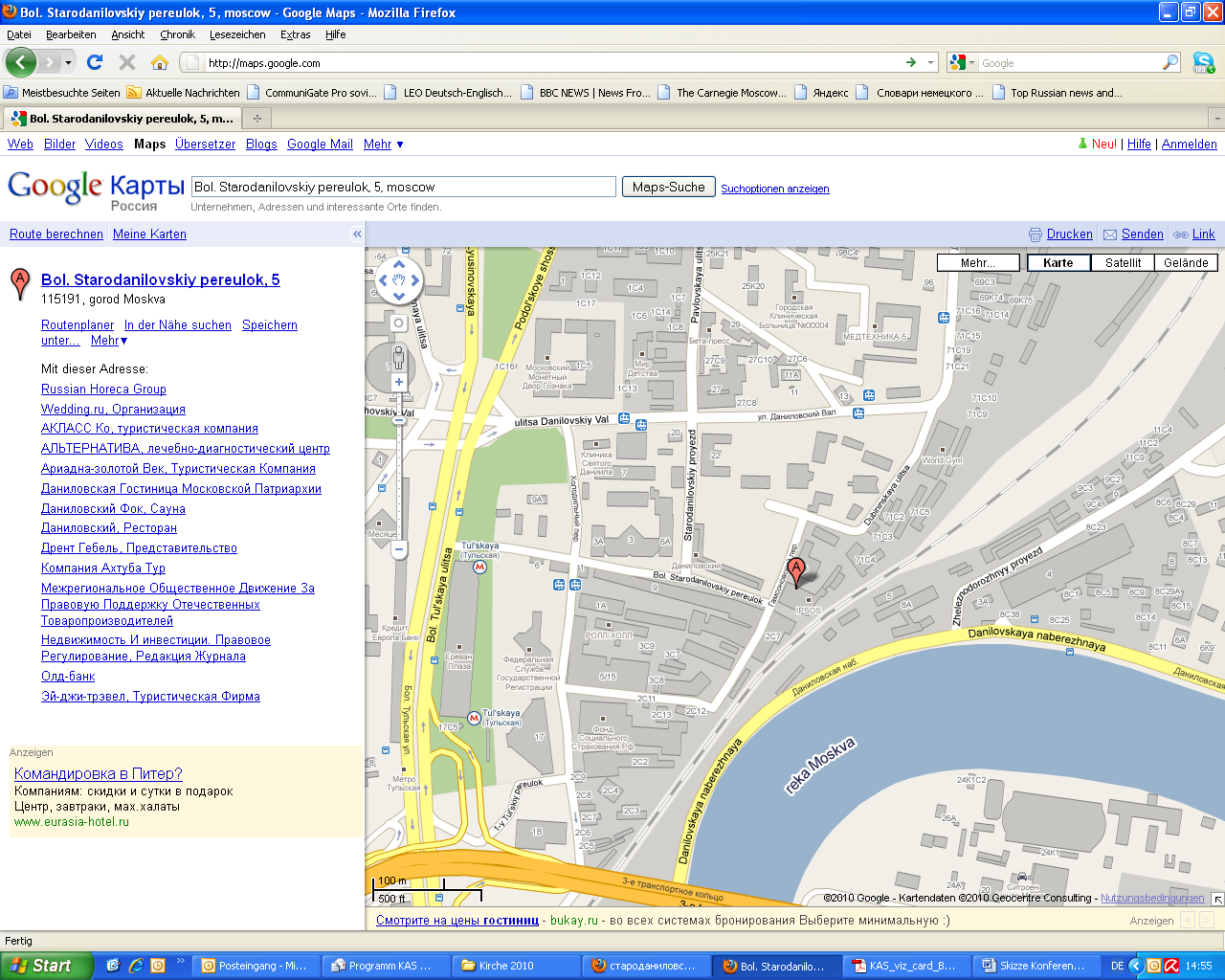This screenshot has width=1225, height=980.
Task: Click the Street View pegman icon
Action: click(399, 359)
